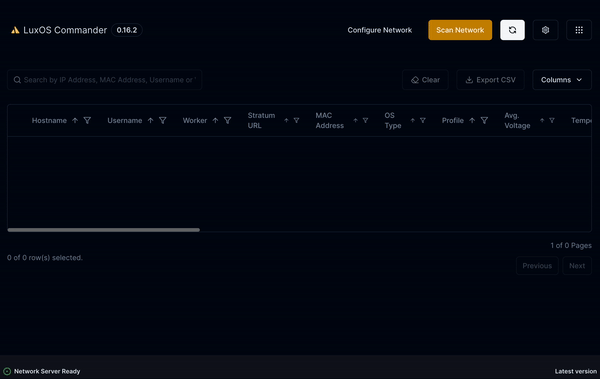Sort MAC Address column ascending

[355, 120]
